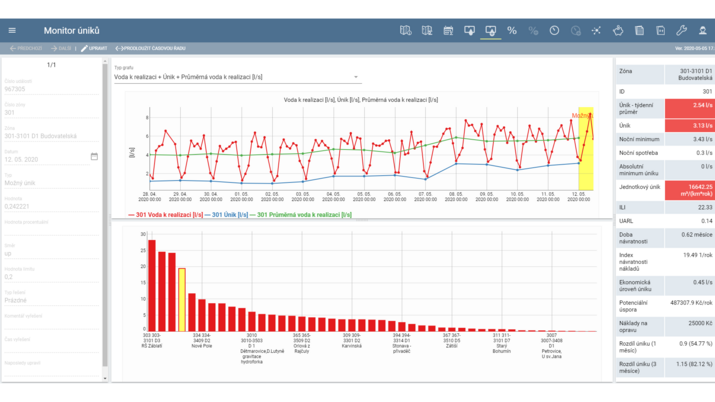Click the network nodes icon in toolbar
This screenshot has height=402, width=715.
point(597,31)
